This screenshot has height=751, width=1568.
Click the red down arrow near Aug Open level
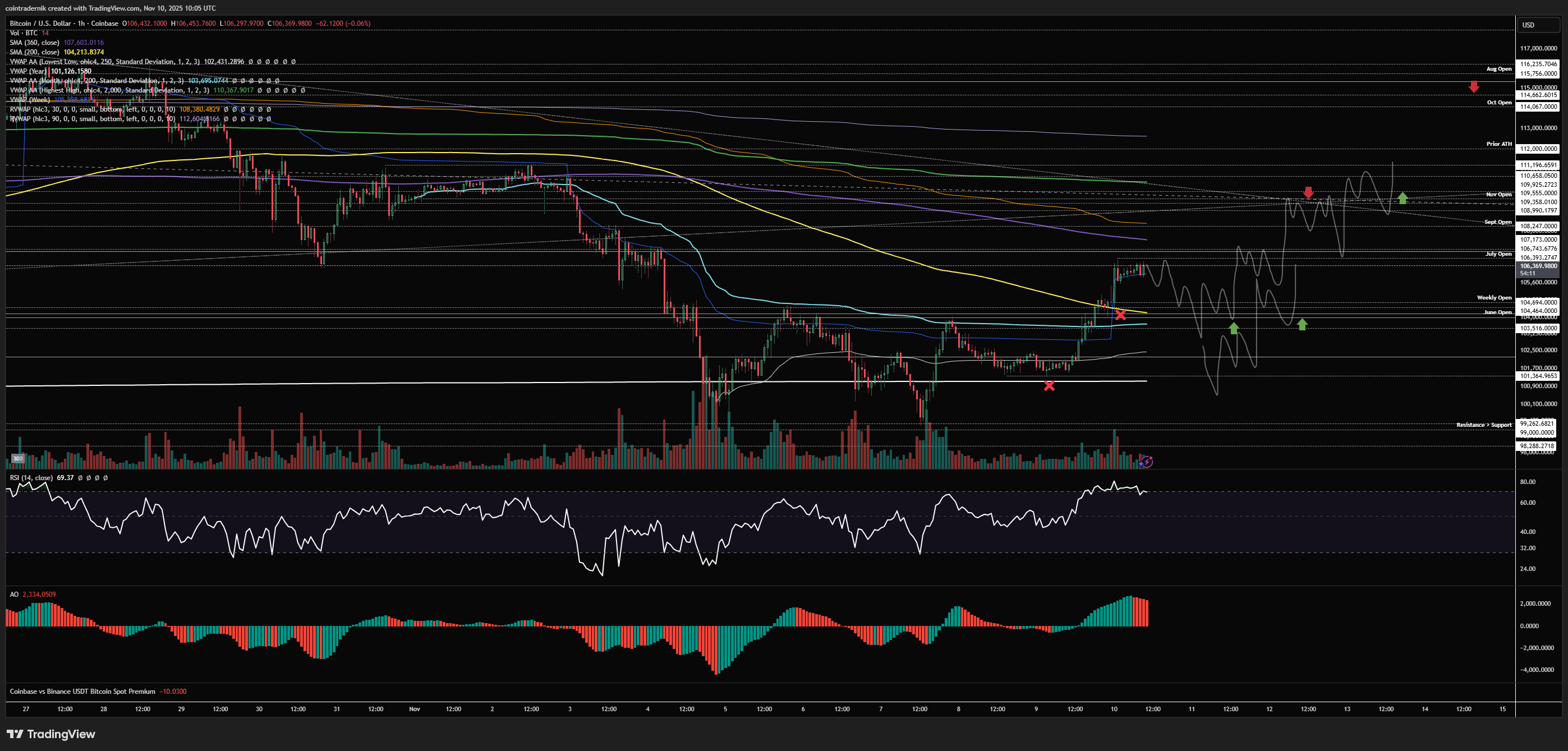pyautogui.click(x=1473, y=87)
